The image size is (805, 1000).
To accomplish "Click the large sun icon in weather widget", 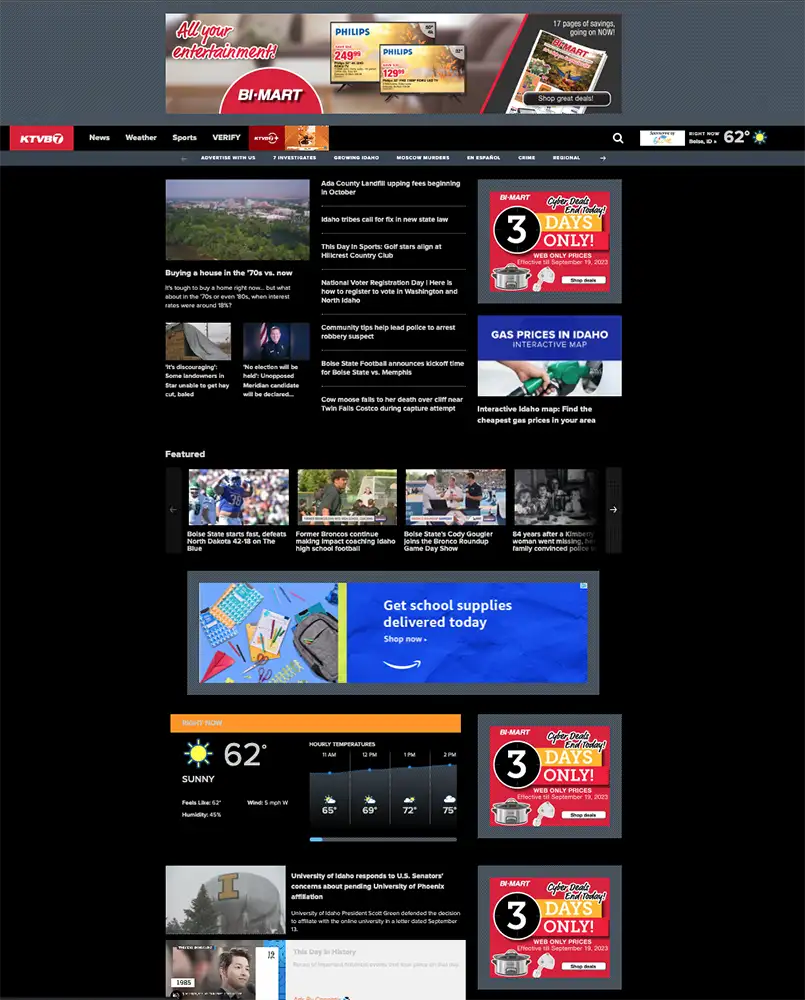I will (x=198, y=753).
